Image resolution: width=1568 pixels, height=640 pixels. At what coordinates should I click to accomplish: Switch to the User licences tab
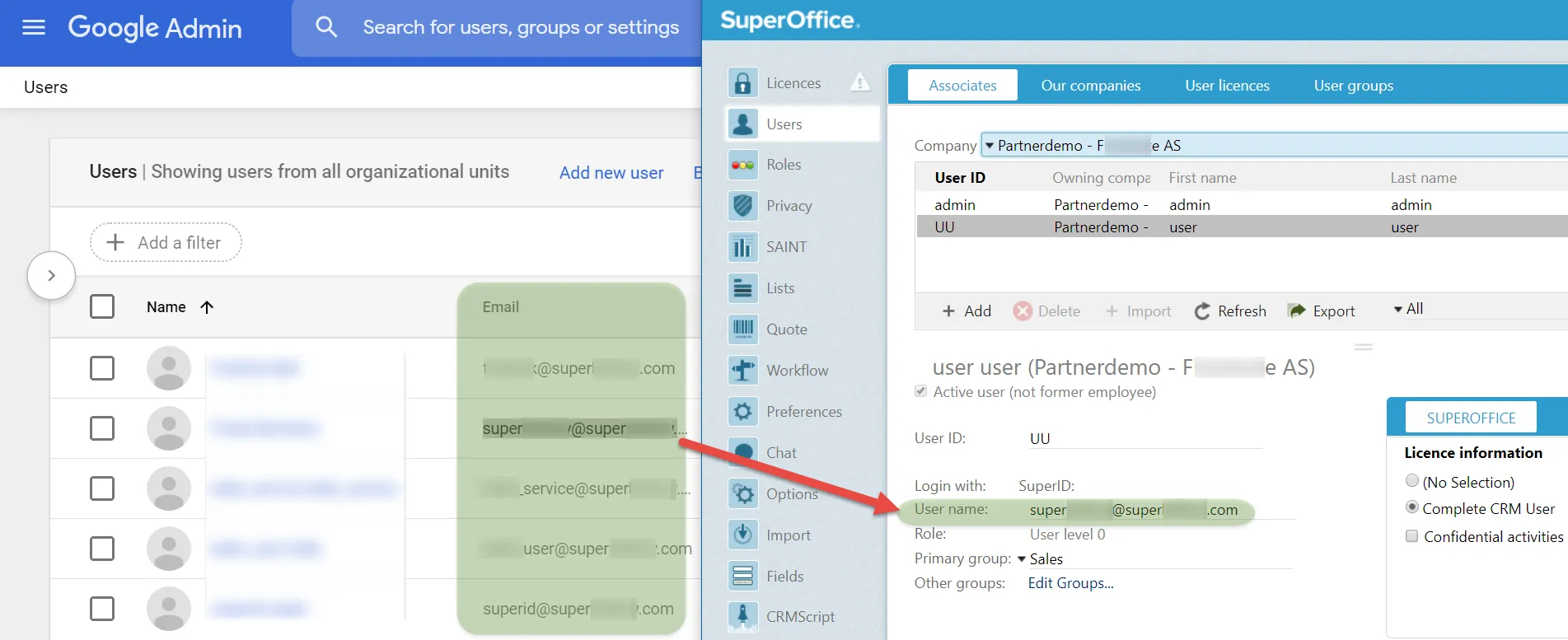[1227, 86]
